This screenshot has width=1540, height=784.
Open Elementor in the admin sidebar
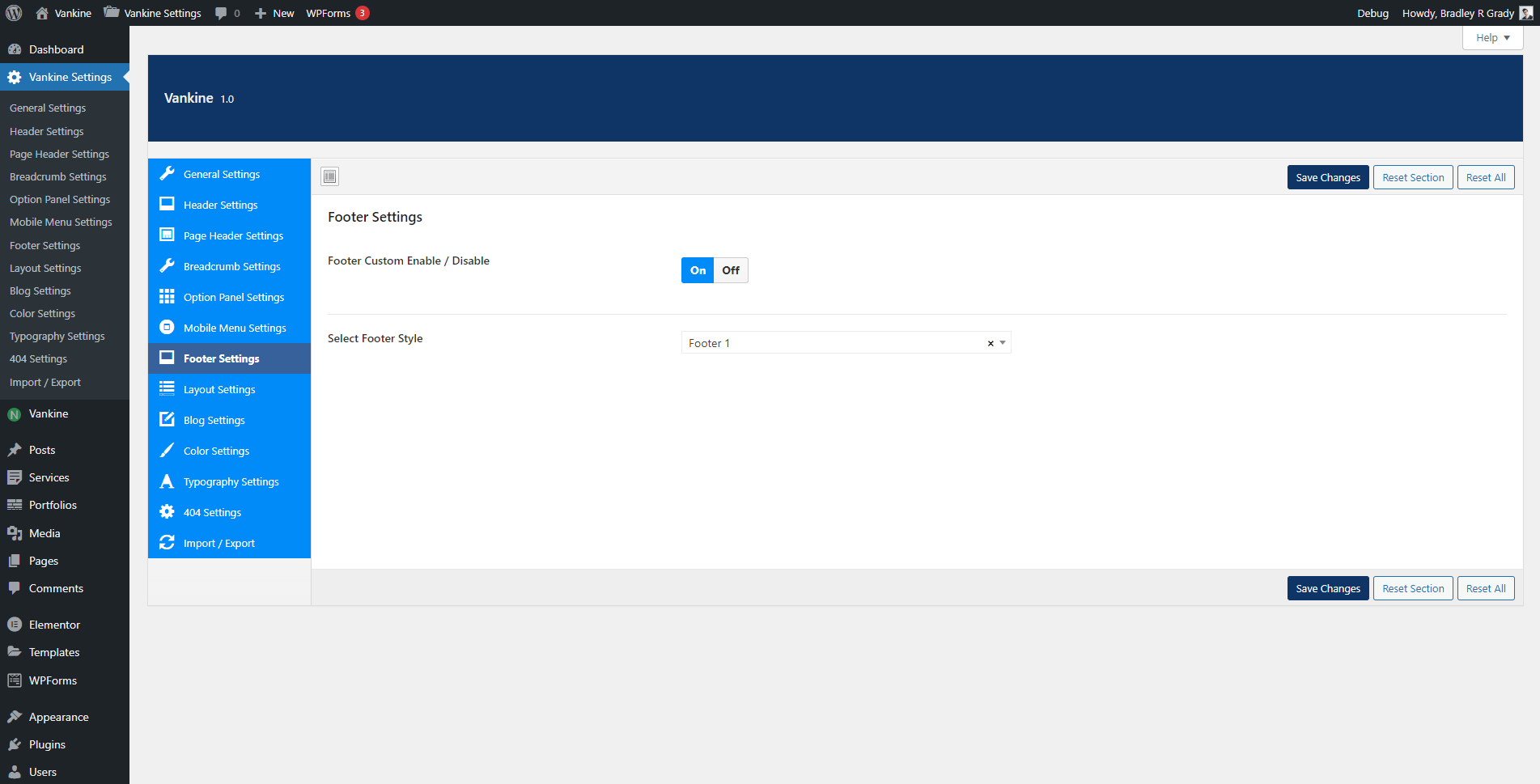tap(54, 625)
